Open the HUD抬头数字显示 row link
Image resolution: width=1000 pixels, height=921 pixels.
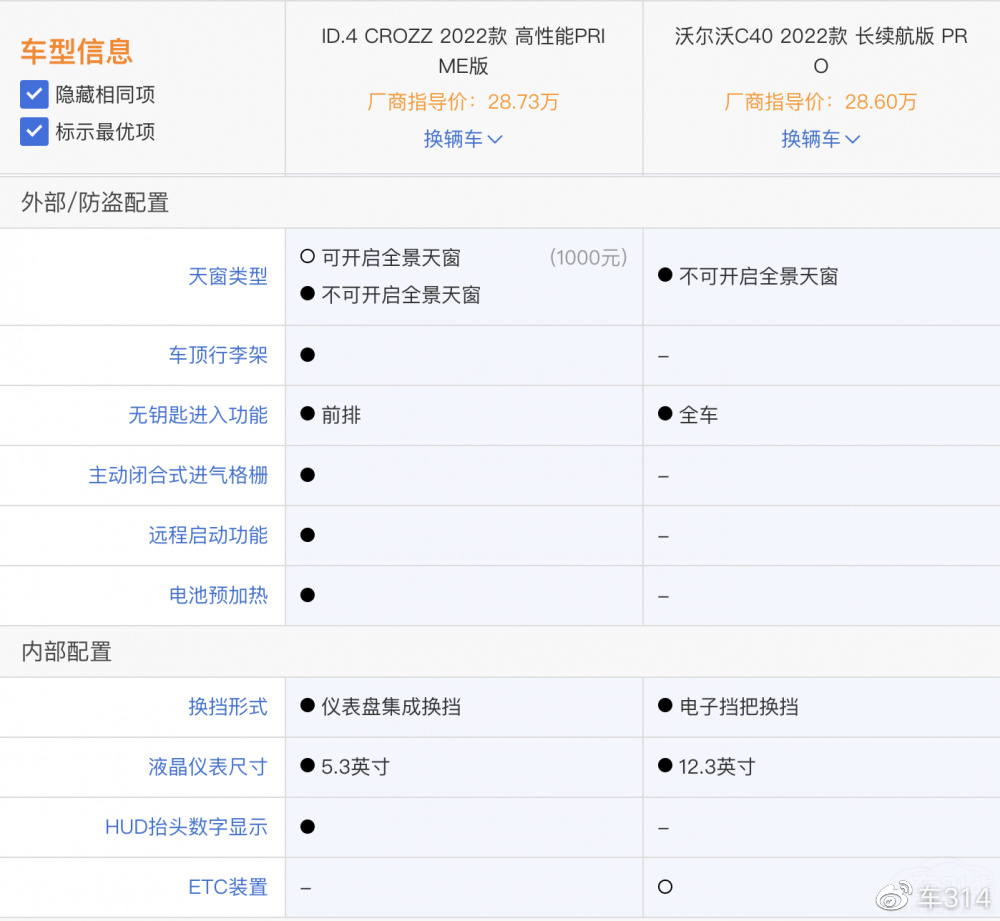pos(187,827)
